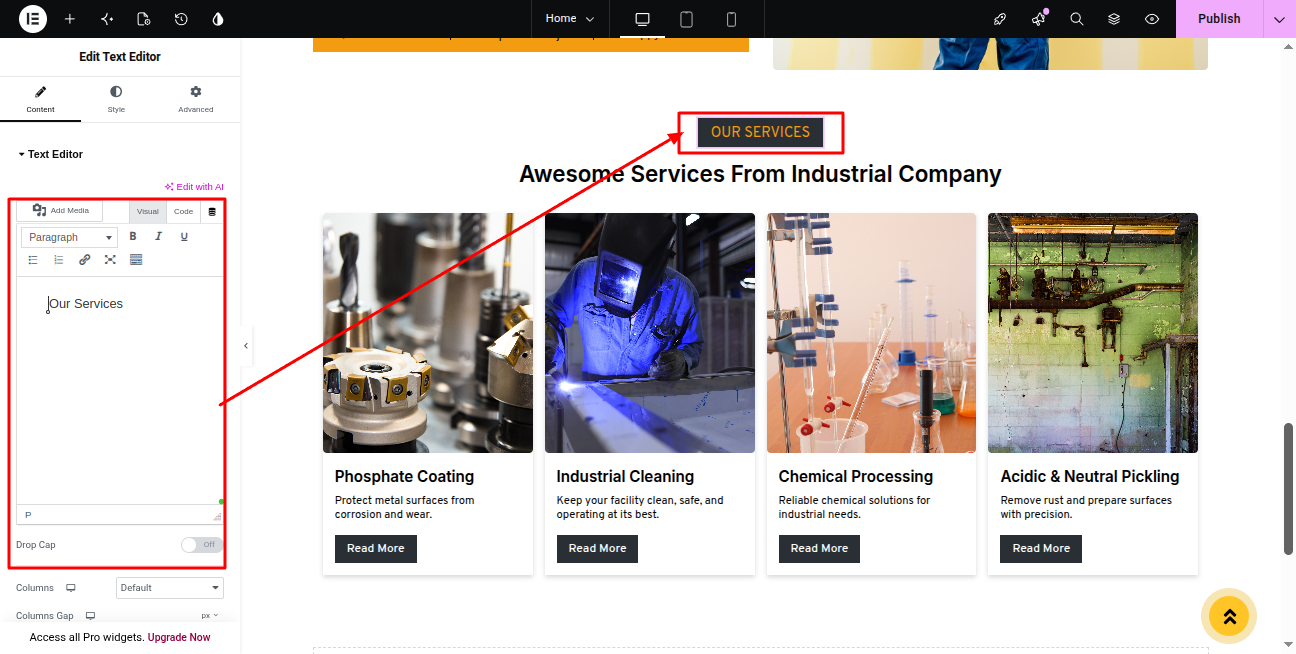Switch to mobile portrait device view
This screenshot has width=1296, height=654.
click(x=731, y=19)
